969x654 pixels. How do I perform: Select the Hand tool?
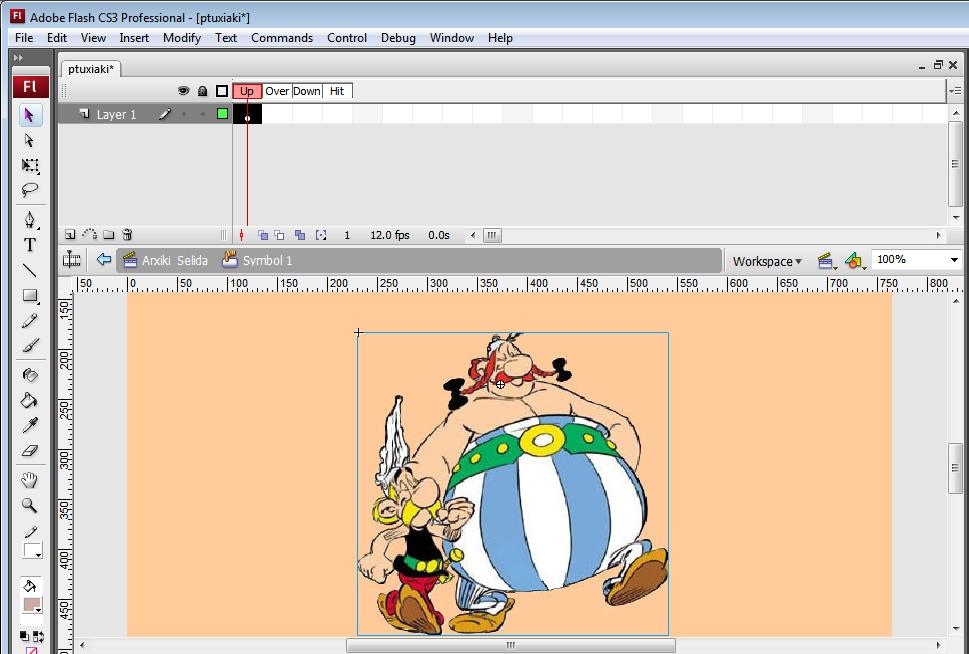pos(29,480)
